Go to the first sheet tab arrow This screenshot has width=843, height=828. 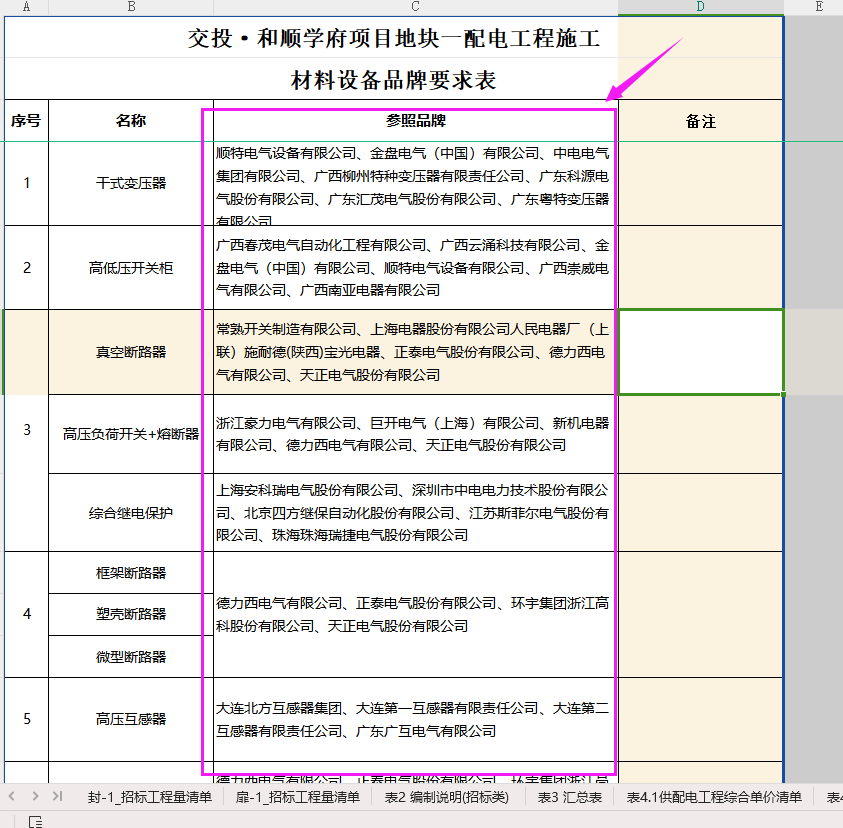11,796
